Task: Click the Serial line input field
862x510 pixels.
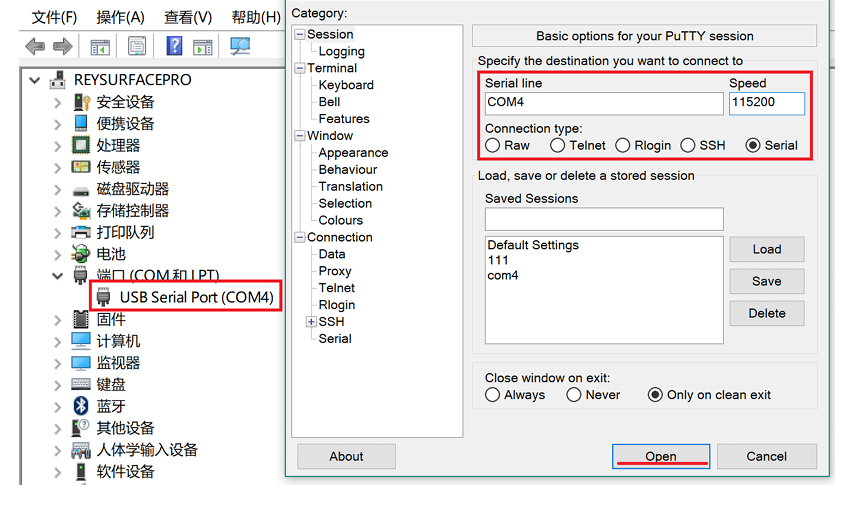Action: (604, 103)
